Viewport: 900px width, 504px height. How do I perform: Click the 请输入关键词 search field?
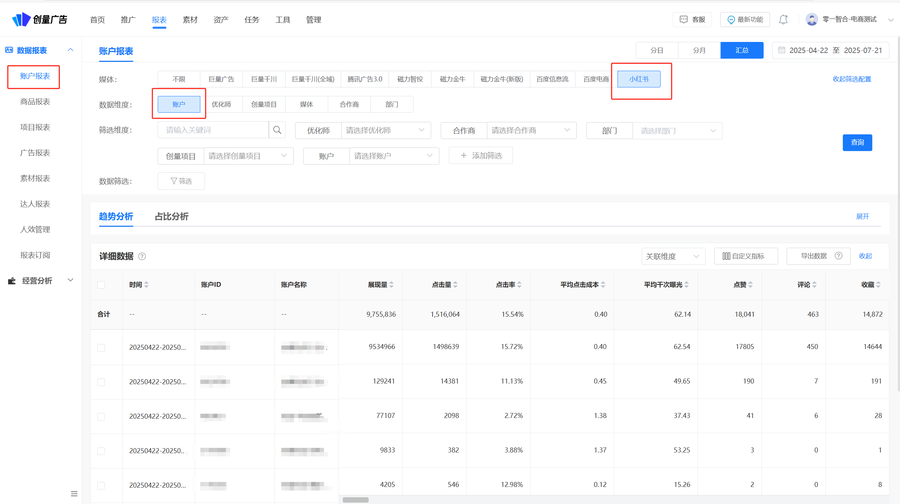tap(213, 130)
